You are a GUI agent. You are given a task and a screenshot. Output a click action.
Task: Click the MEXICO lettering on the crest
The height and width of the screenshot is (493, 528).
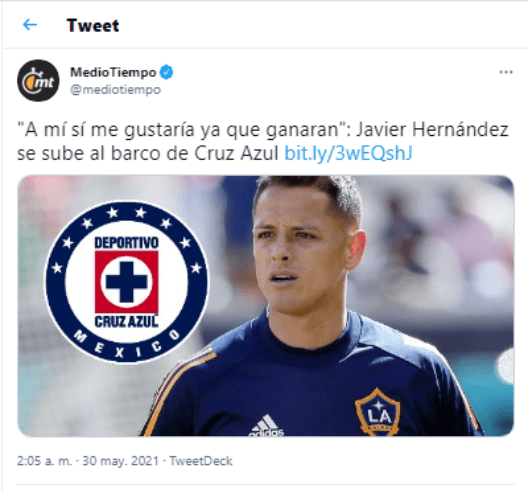click(x=127, y=345)
